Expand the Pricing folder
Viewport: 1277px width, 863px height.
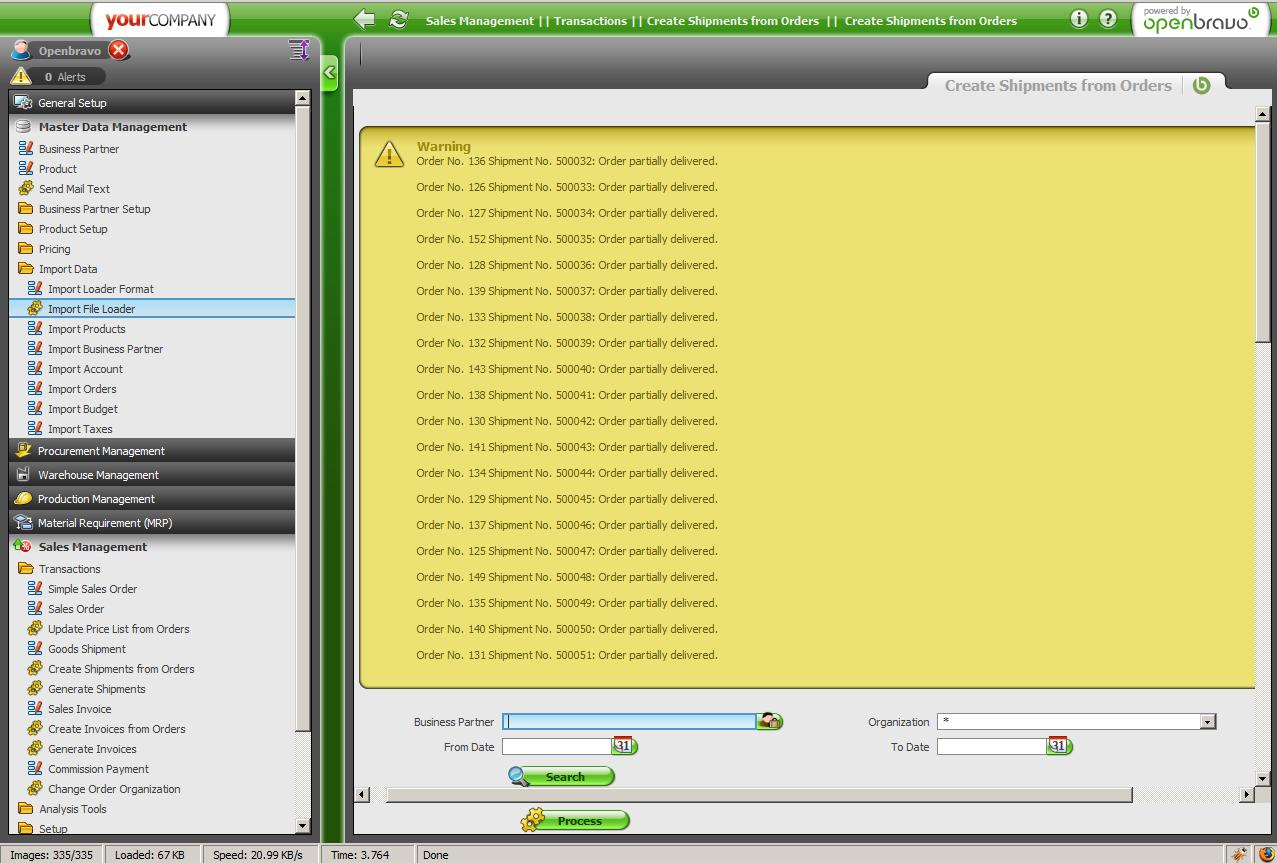click(54, 249)
